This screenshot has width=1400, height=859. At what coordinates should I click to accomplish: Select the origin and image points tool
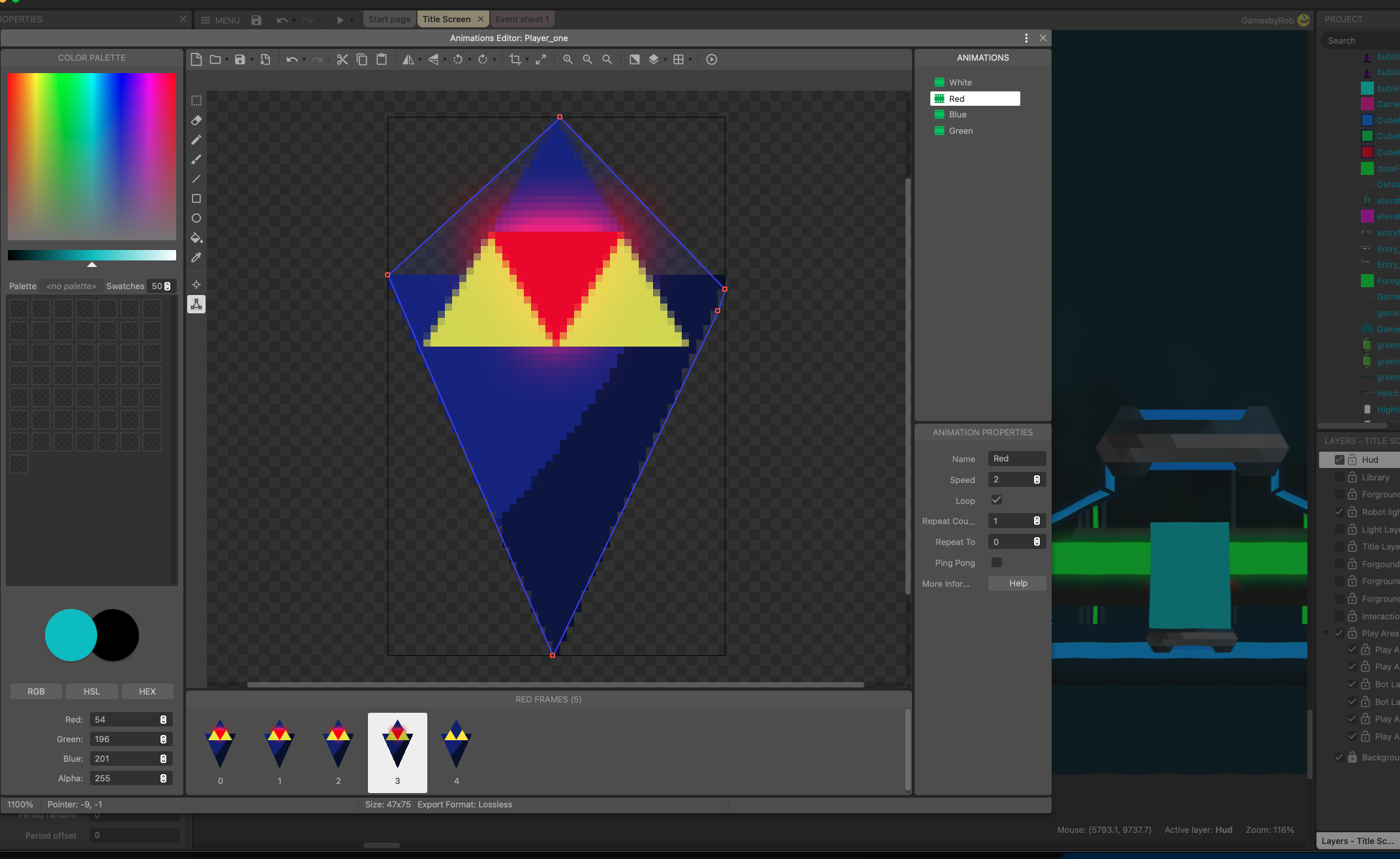coord(196,285)
